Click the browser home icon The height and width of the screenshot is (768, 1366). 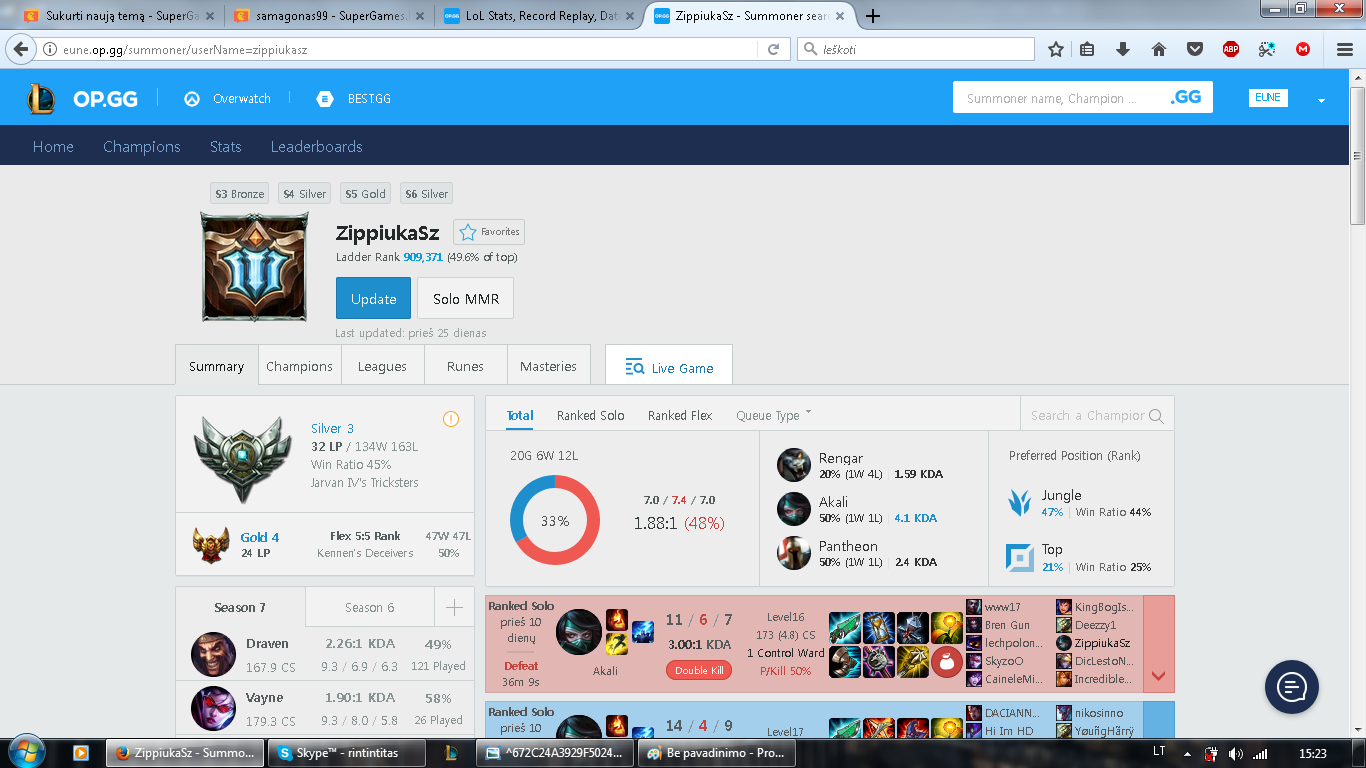point(1159,49)
